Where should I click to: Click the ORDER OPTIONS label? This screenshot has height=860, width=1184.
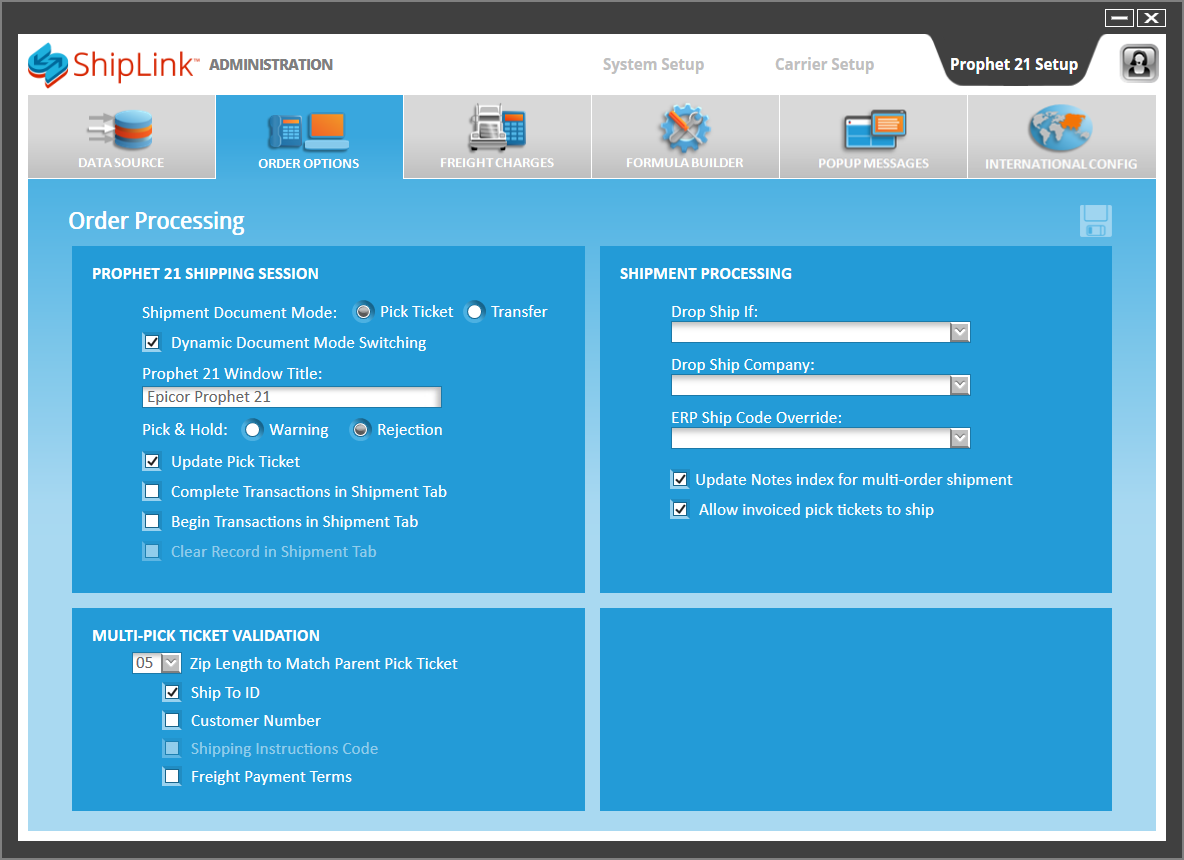click(x=309, y=164)
